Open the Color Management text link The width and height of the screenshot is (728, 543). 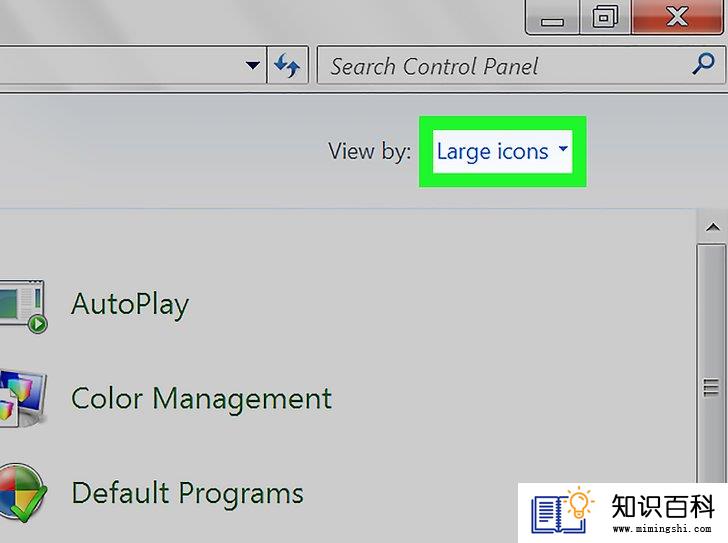pyautogui.click(x=202, y=399)
